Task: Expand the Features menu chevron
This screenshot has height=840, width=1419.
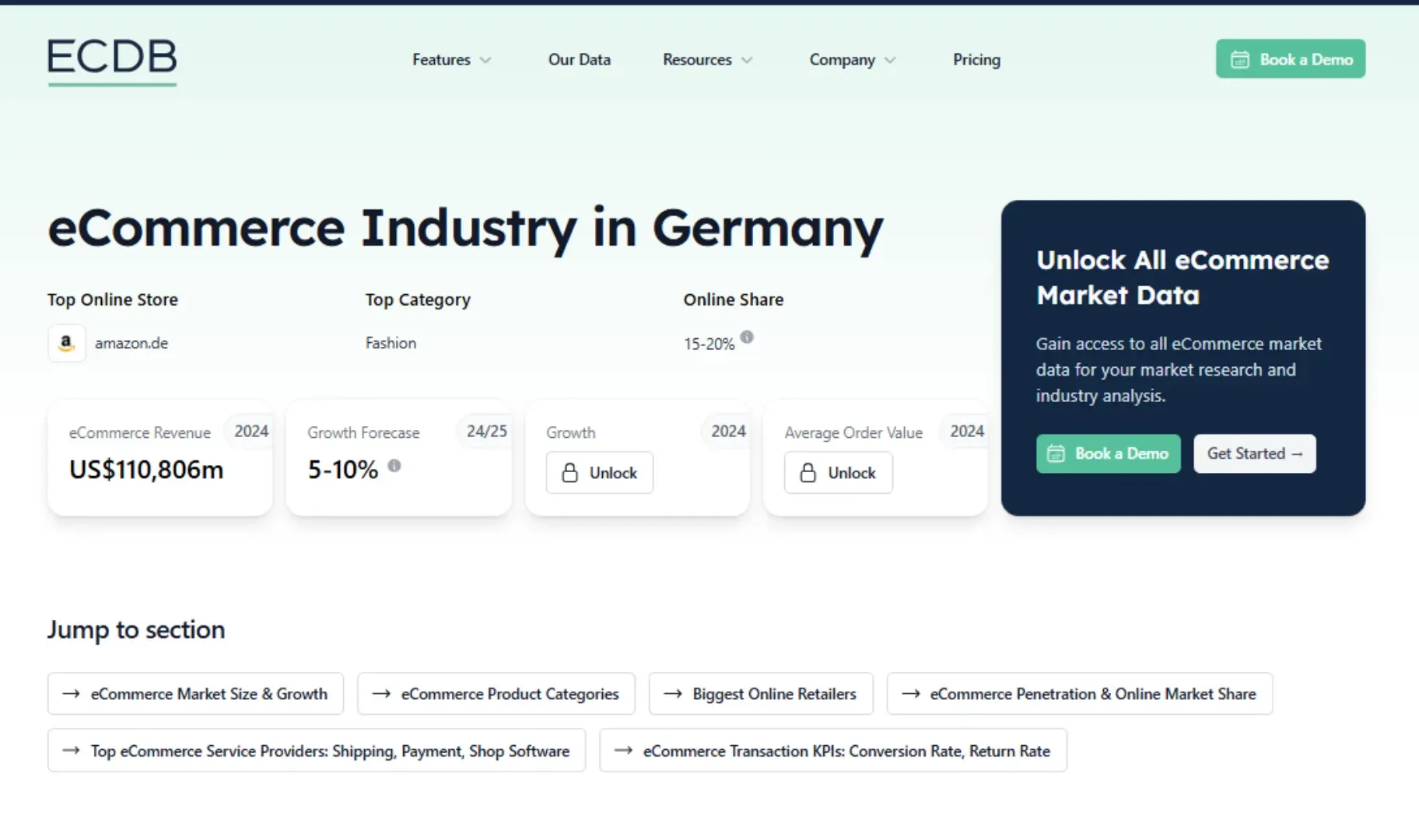Action: [485, 60]
